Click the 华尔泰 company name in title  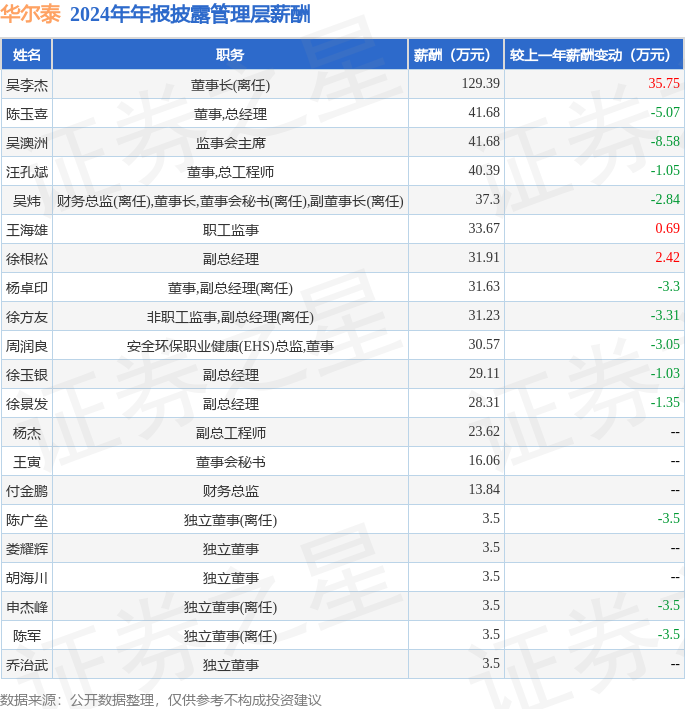point(30,14)
